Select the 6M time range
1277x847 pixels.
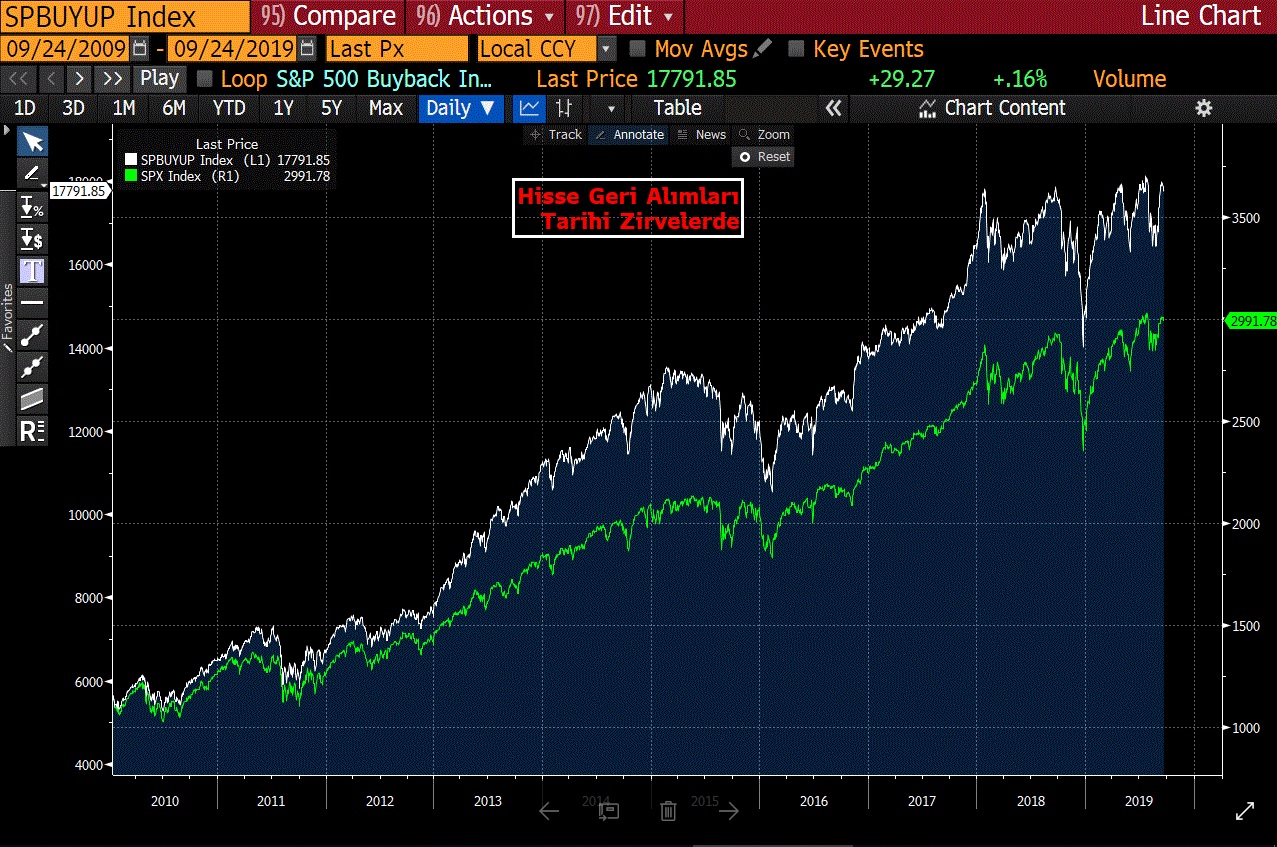(x=174, y=108)
